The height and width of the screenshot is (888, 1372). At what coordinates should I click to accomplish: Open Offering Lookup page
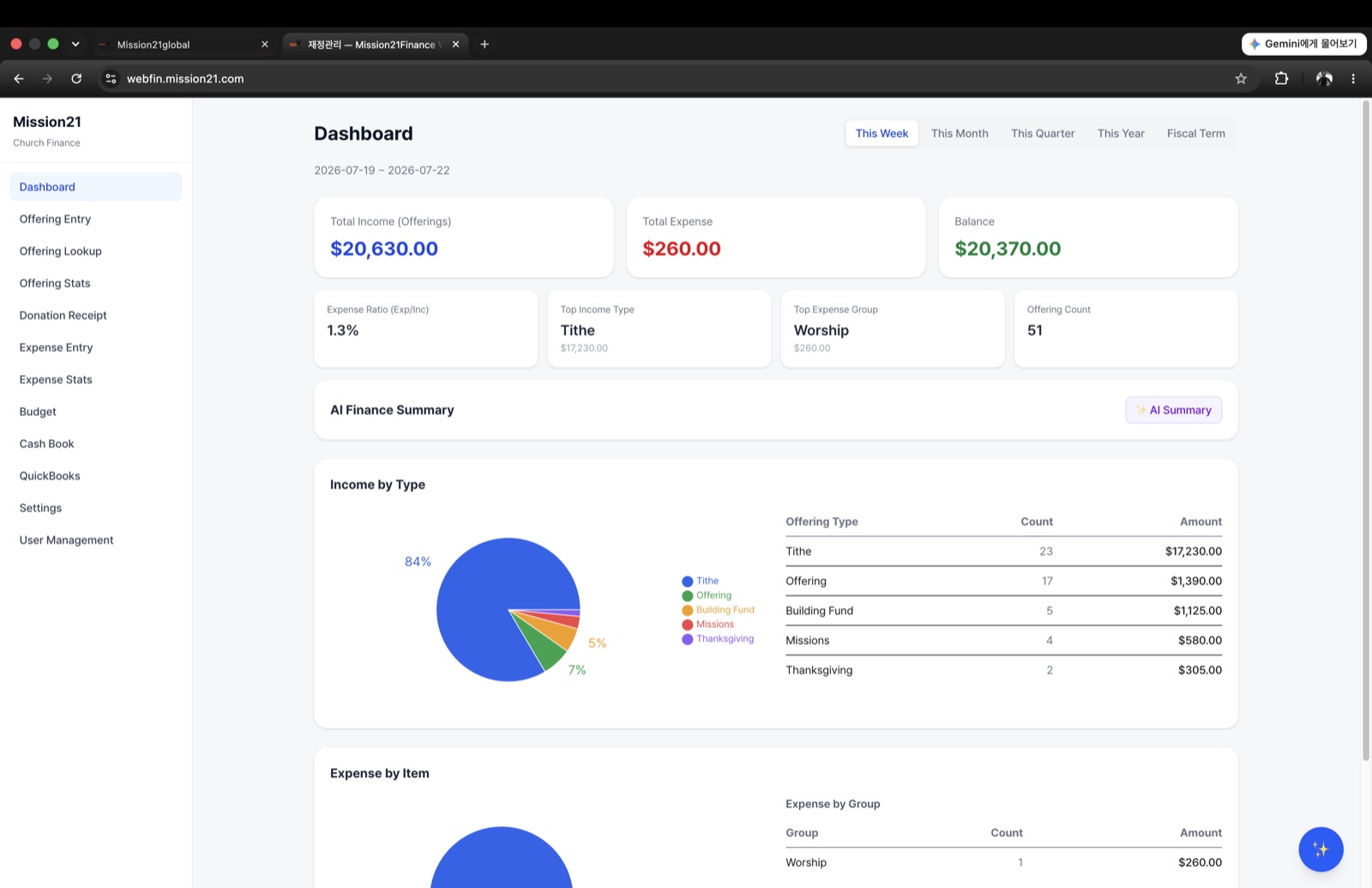click(x=96, y=251)
